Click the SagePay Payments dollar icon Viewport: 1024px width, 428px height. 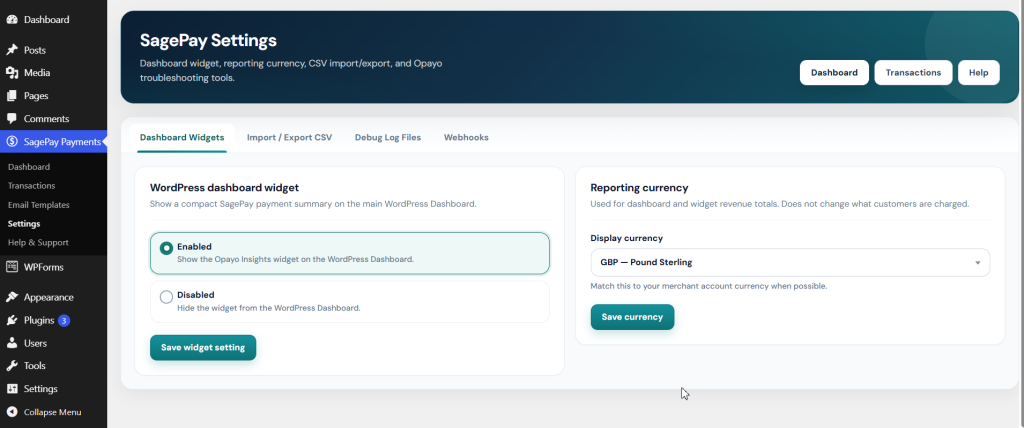click(12, 142)
